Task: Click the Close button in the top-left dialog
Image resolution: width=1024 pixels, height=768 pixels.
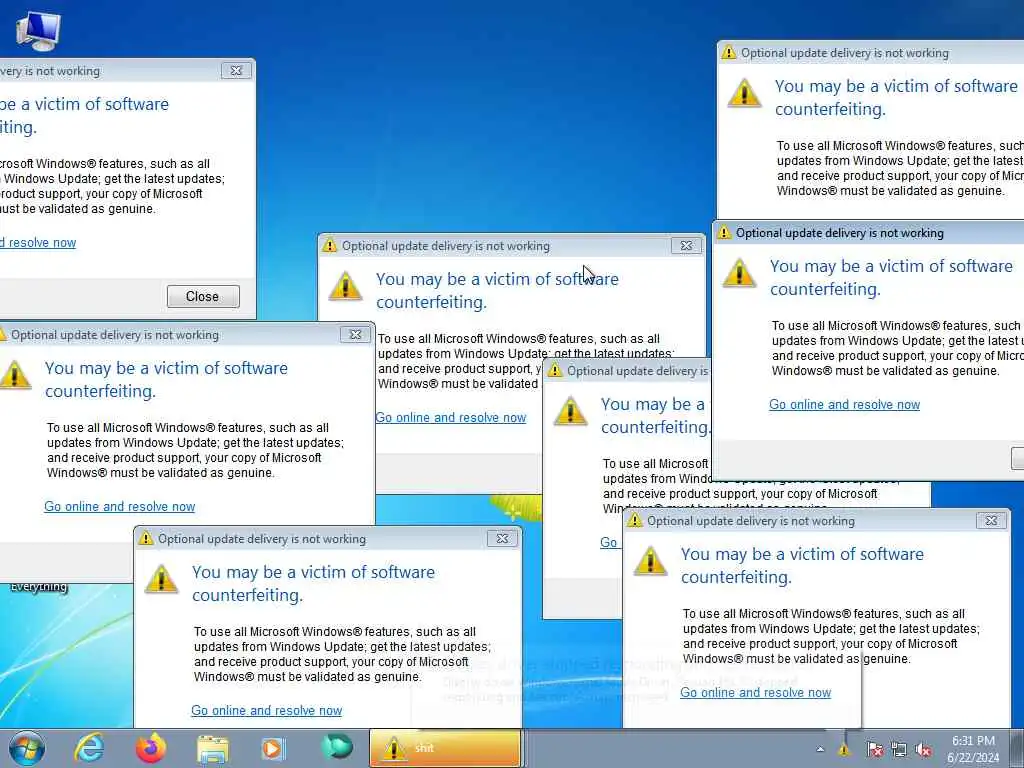Action: [203, 296]
